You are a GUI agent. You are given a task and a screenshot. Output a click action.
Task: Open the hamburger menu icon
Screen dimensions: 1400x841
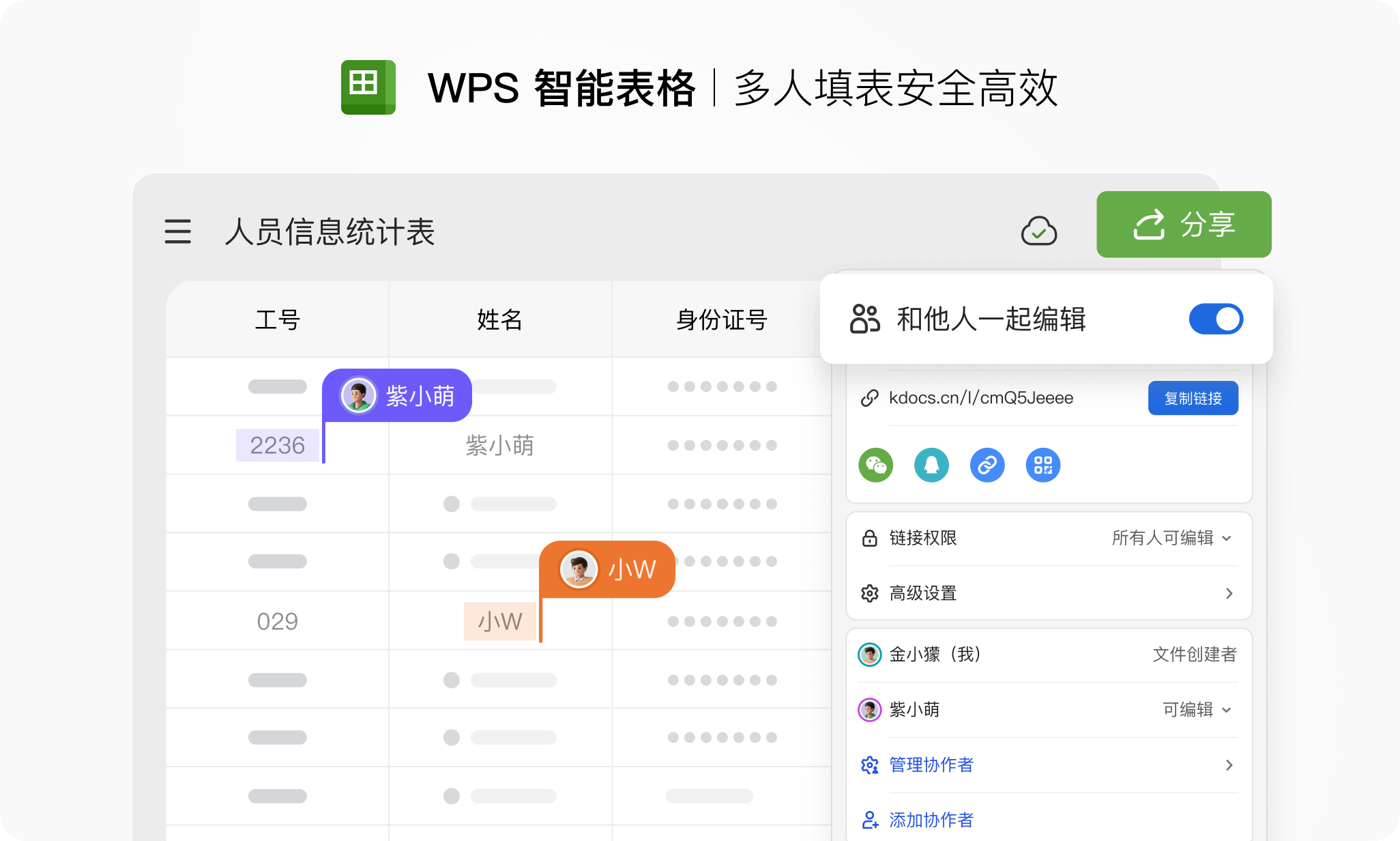pos(177,231)
